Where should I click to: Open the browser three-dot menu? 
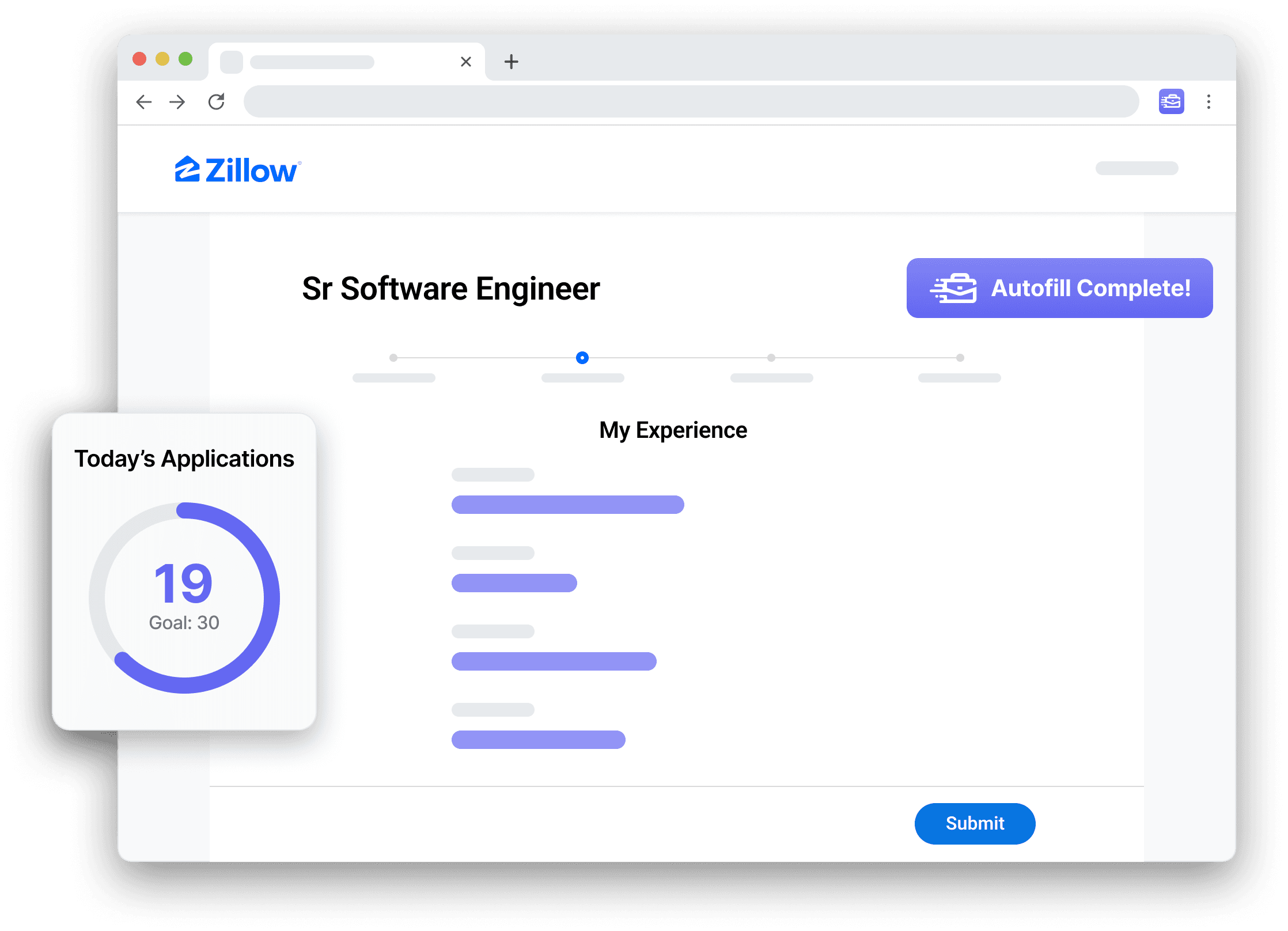tap(1209, 102)
